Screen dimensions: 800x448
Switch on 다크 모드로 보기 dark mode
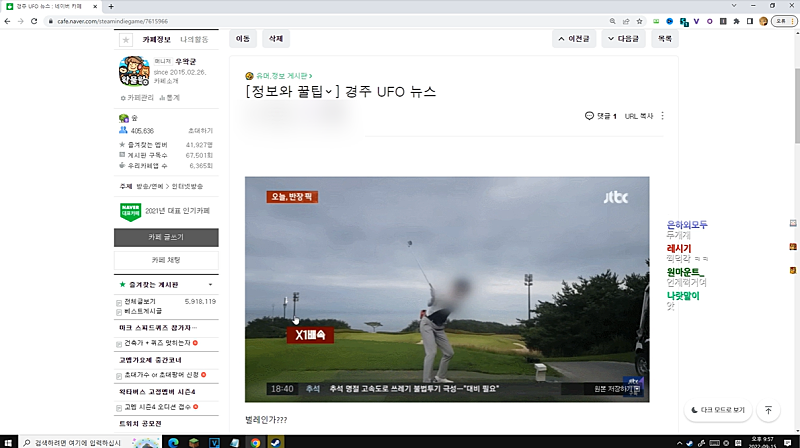(718, 410)
